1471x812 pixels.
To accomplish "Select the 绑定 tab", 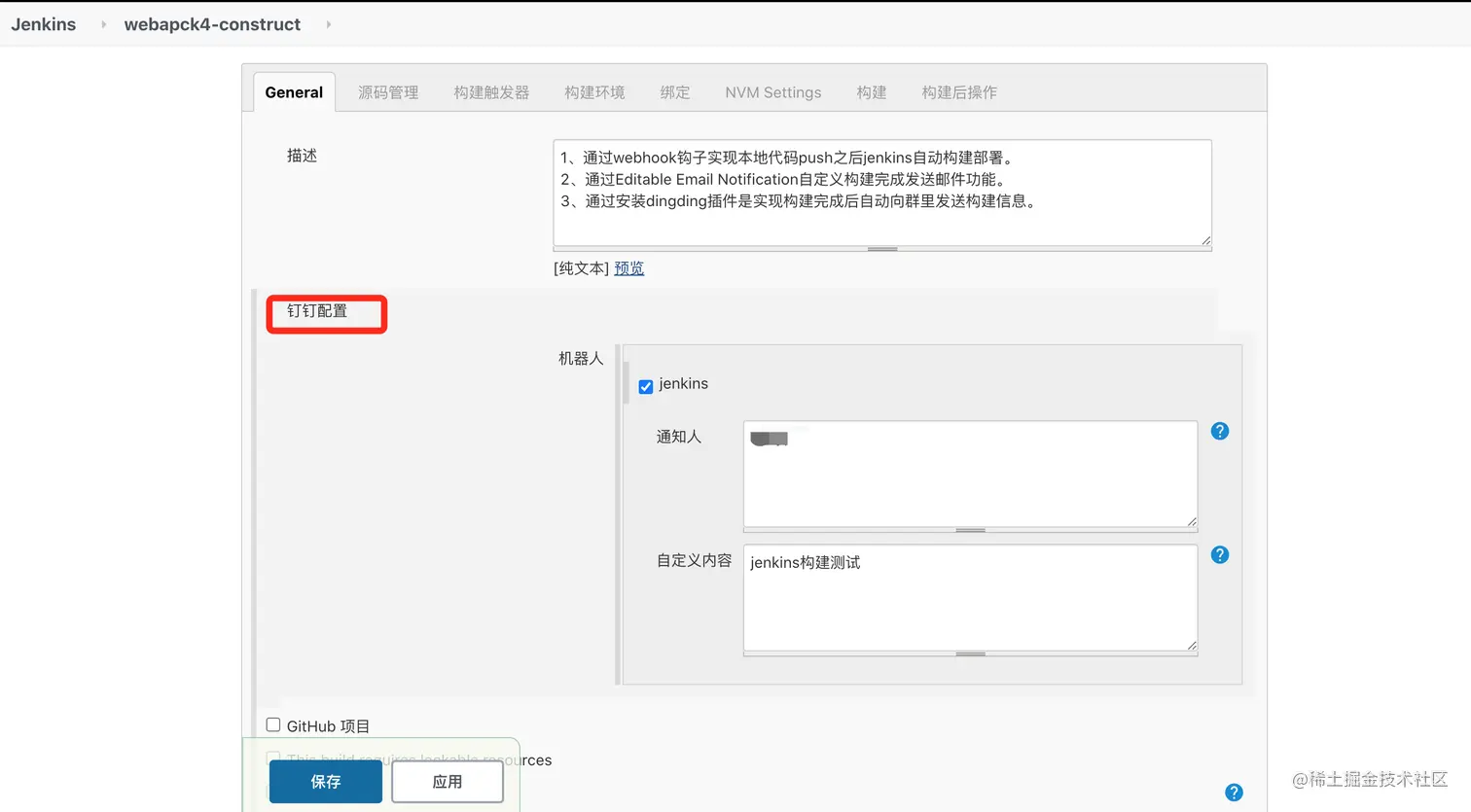I will [x=675, y=92].
